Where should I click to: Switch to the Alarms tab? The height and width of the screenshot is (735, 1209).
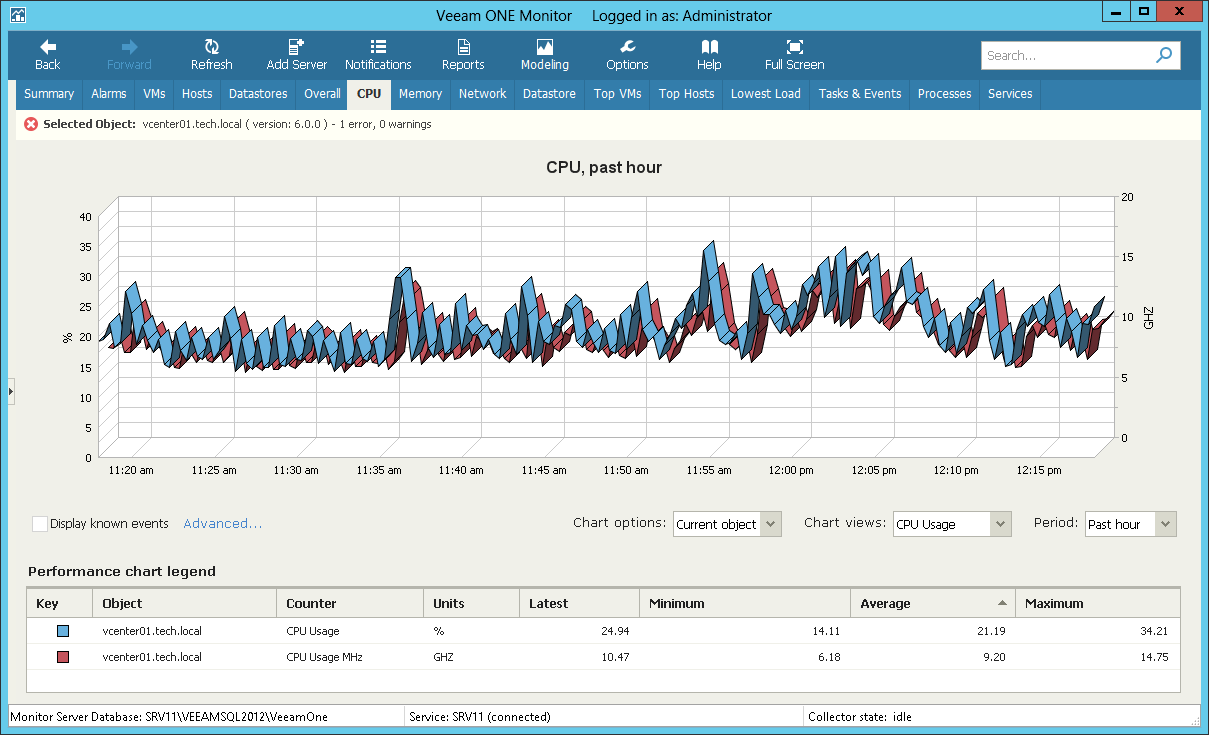coord(109,94)
